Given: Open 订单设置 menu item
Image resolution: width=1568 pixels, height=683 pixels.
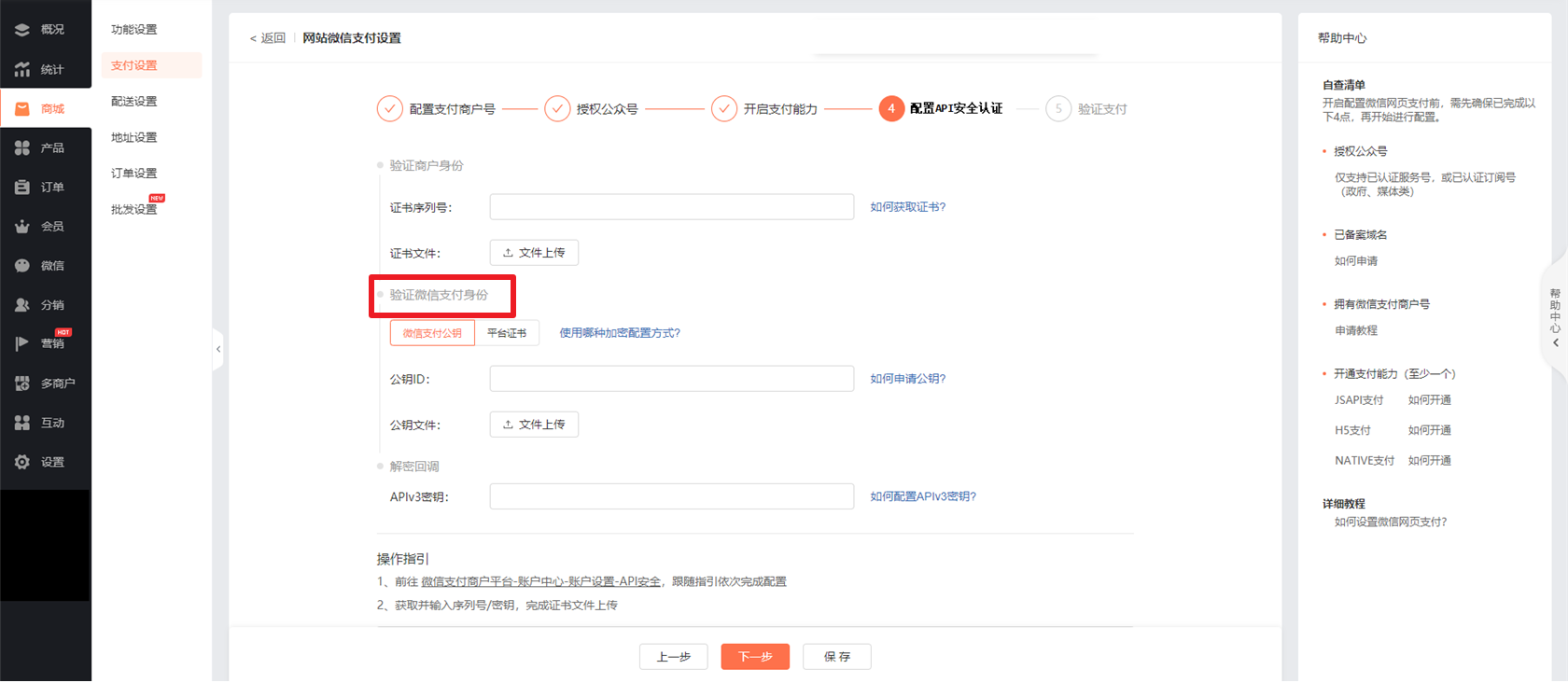Looking at the screenshot, I should (x=134, y=174).
